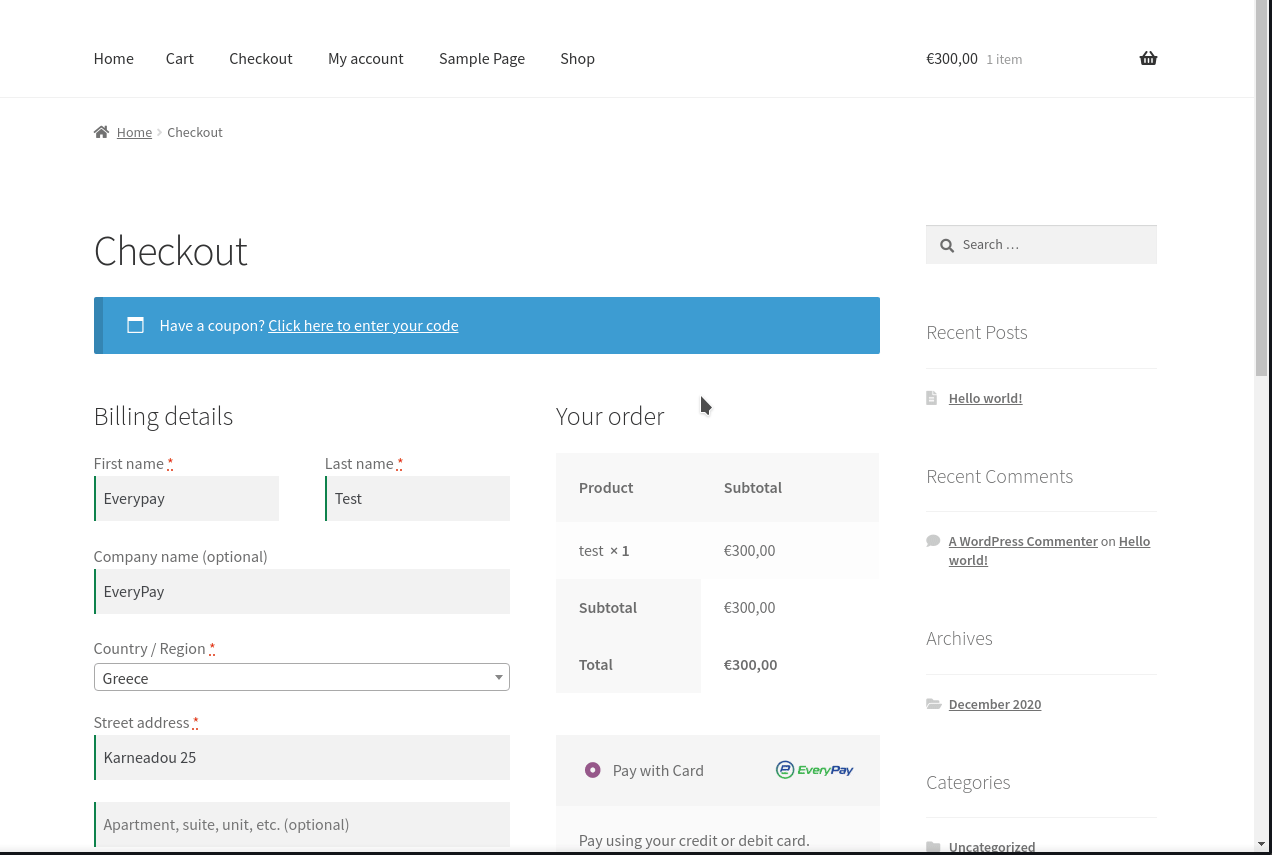Click the €300,00 cart total in header
1272x855 pixels.
(x=952, y=58)
